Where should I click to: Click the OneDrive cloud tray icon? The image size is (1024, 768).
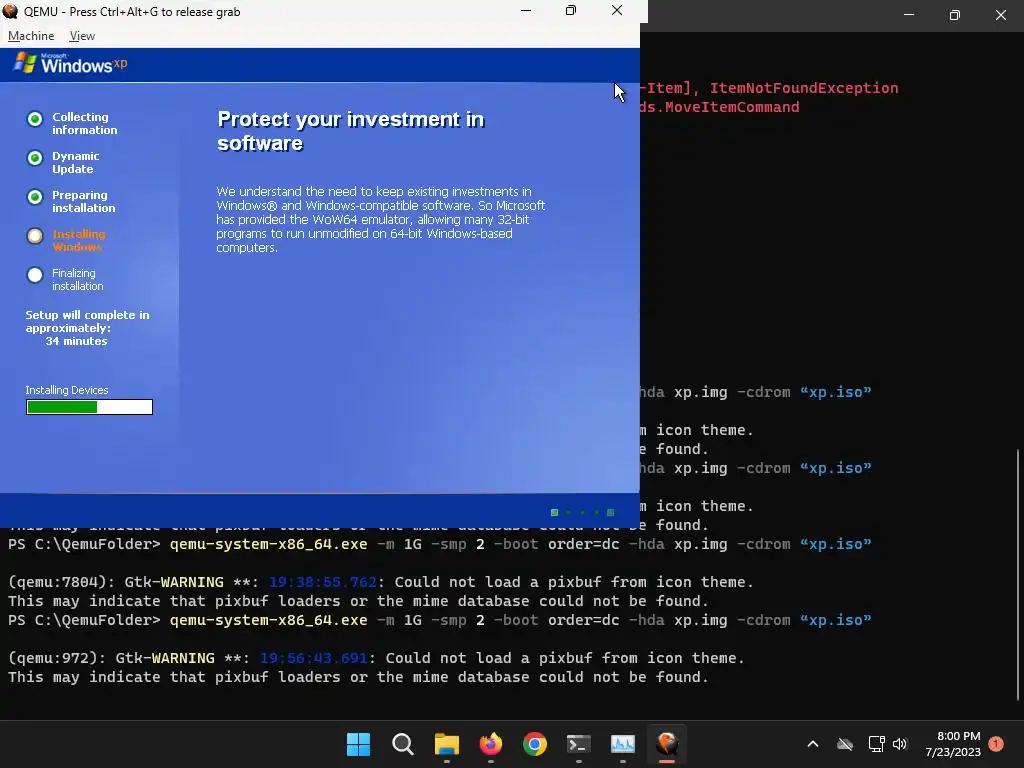pos(845,744)
